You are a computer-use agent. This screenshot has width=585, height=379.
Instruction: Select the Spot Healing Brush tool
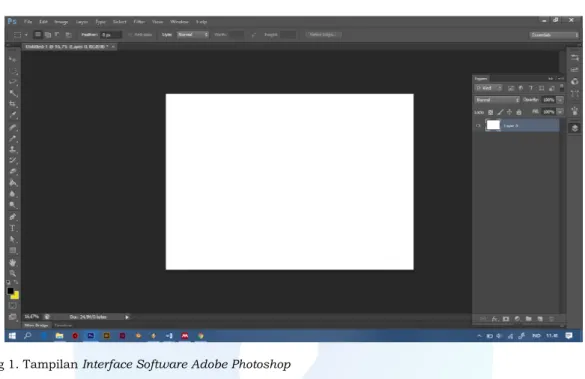point(13,128)
